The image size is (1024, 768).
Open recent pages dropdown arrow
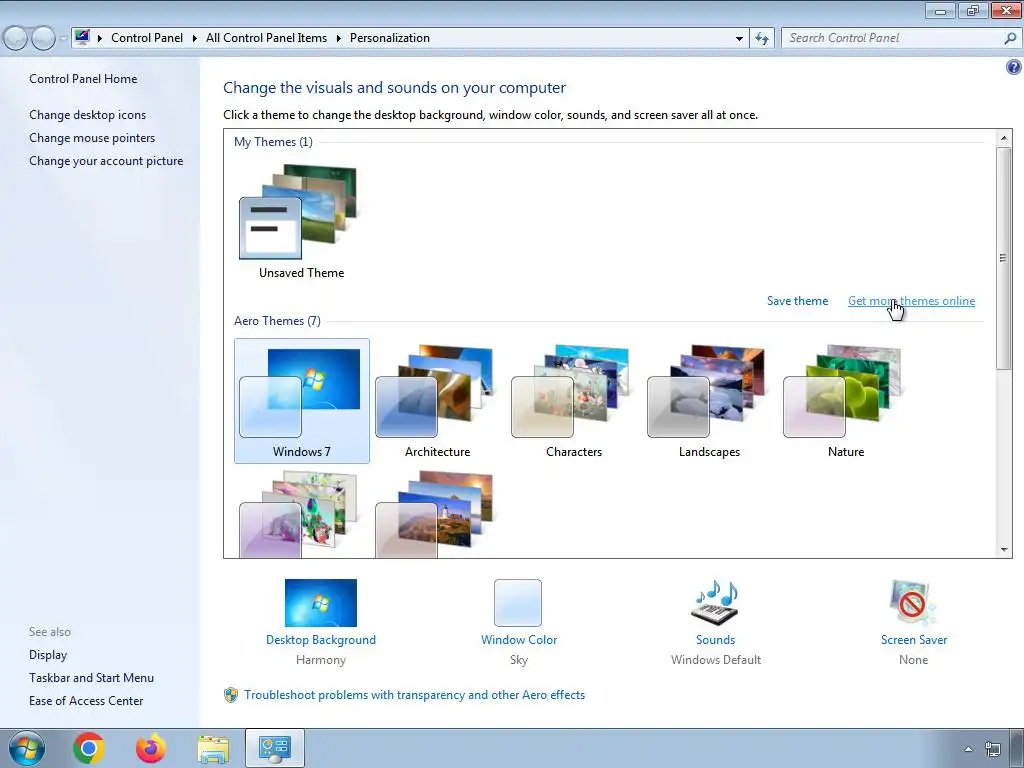pos(63,39)
